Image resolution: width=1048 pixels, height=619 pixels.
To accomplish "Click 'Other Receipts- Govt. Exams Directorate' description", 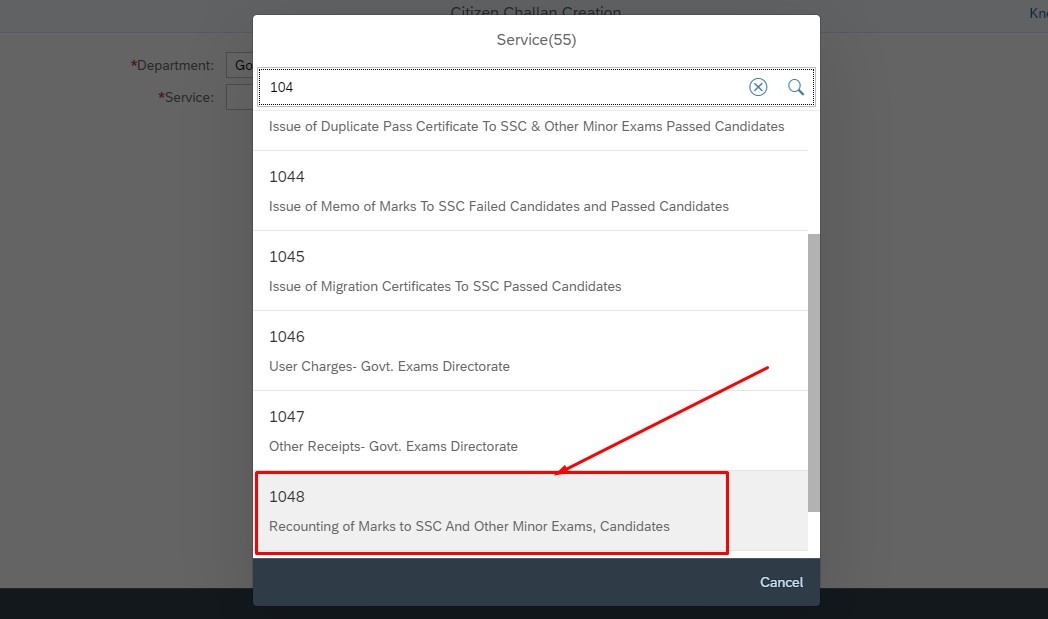I will click(x=393, y=447).
